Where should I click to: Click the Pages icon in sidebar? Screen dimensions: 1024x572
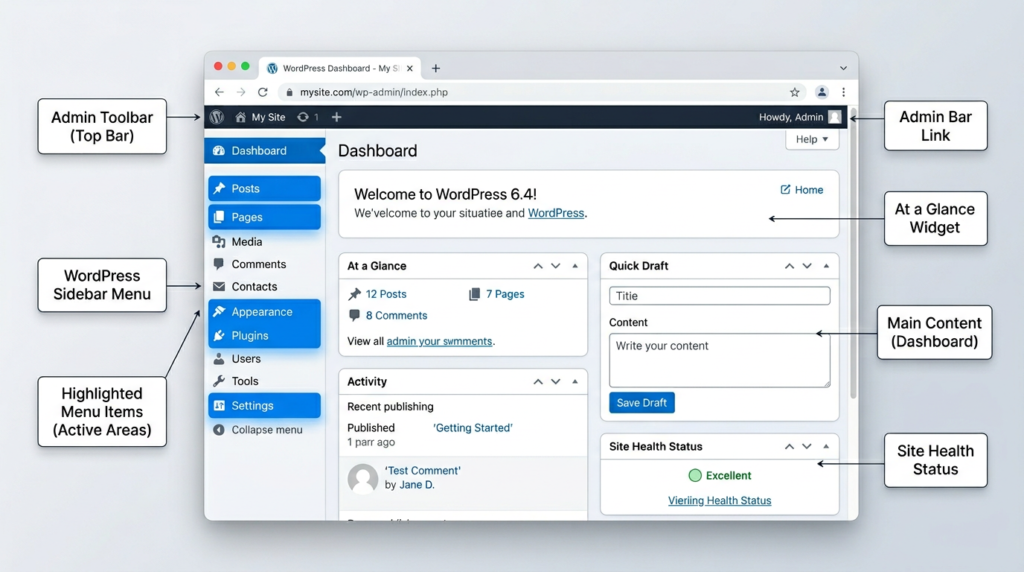pos(219,217)
